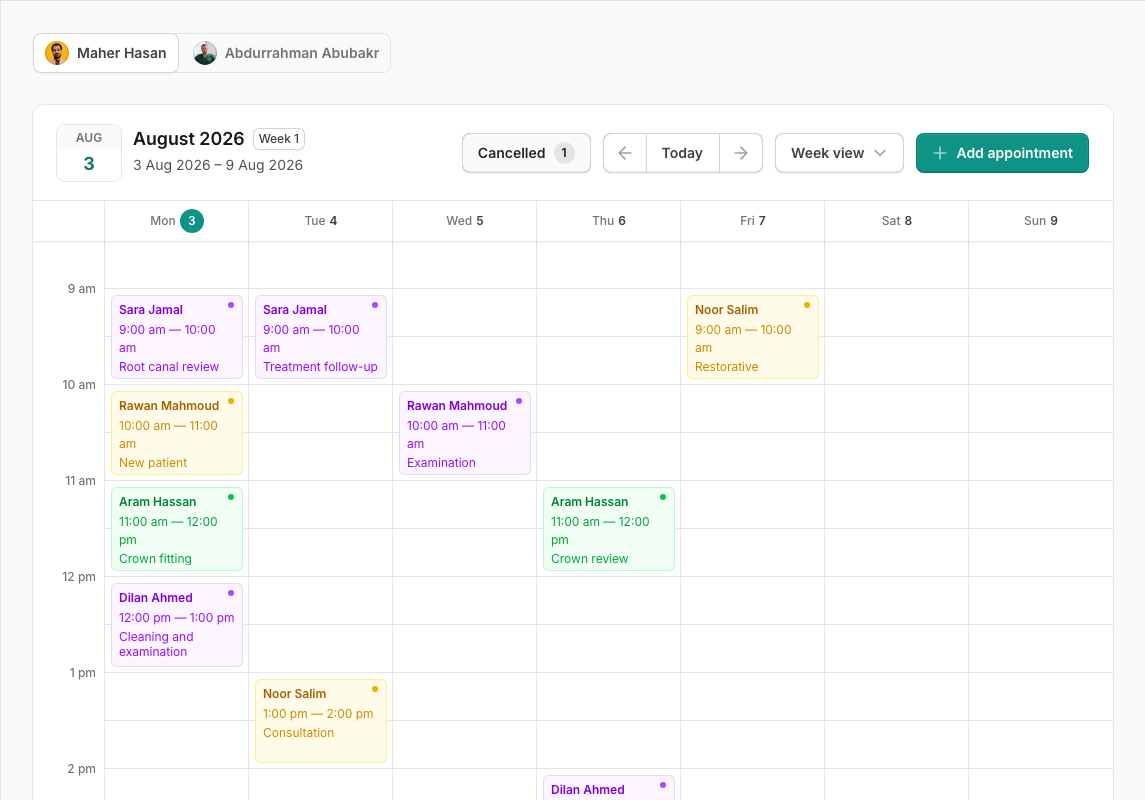Select the Tue 4 column header
This screenshot has width=1145, height=800.
point(321,221)
